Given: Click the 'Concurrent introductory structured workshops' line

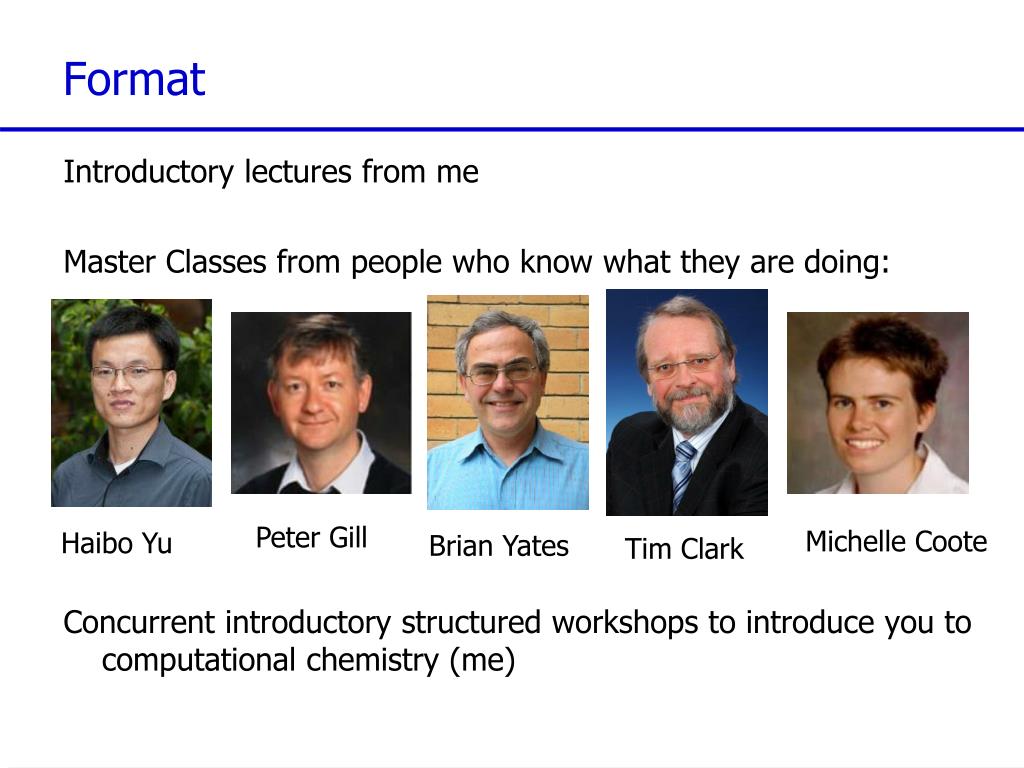Looking at the screenshot, I should point(517,622).
